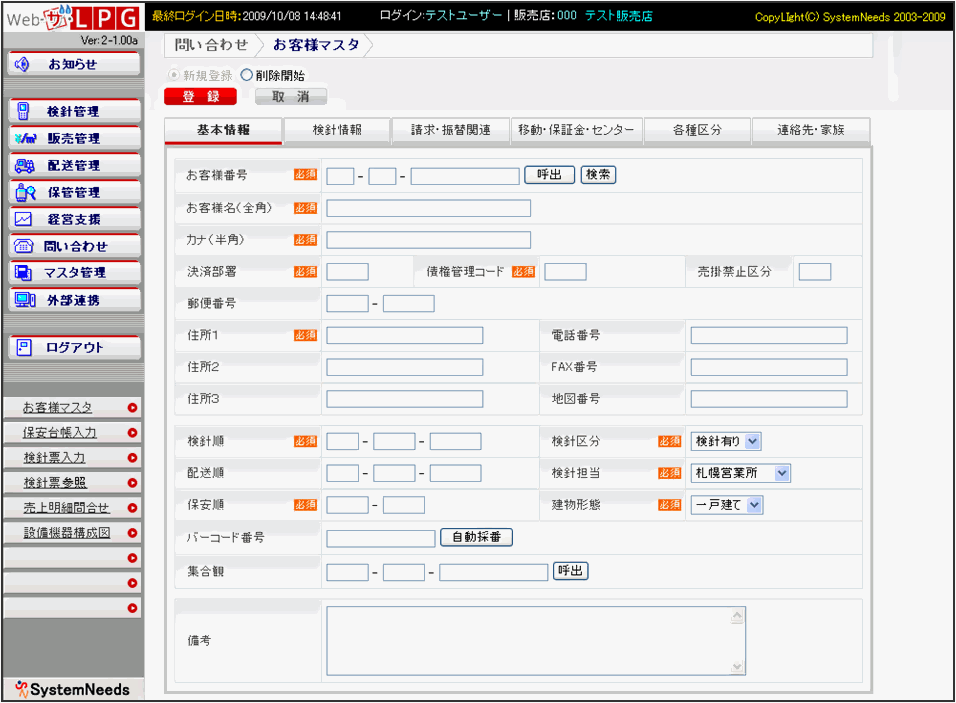Click the 地図番号 input field
The height and width of the screenshot is (703, 956).
[x=769, y=399]
